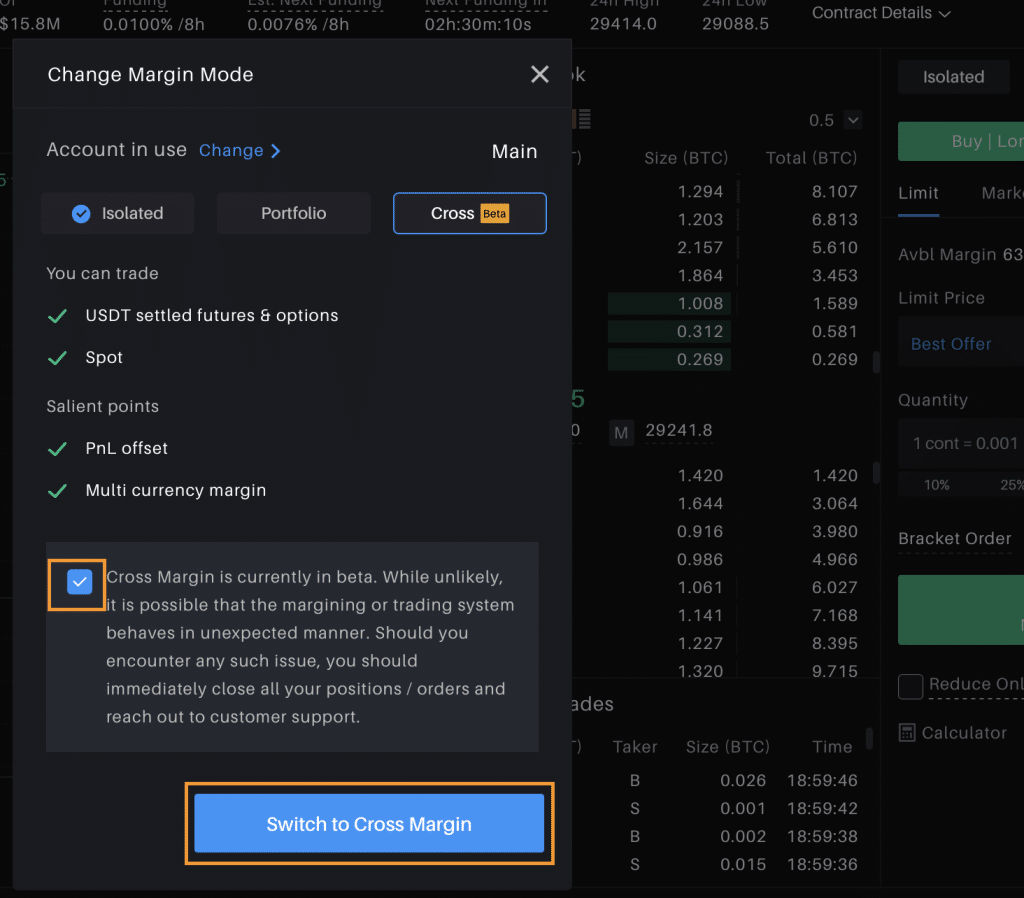Click order book size 1.644
1024x898 pixels.
[x=700, y=504]
